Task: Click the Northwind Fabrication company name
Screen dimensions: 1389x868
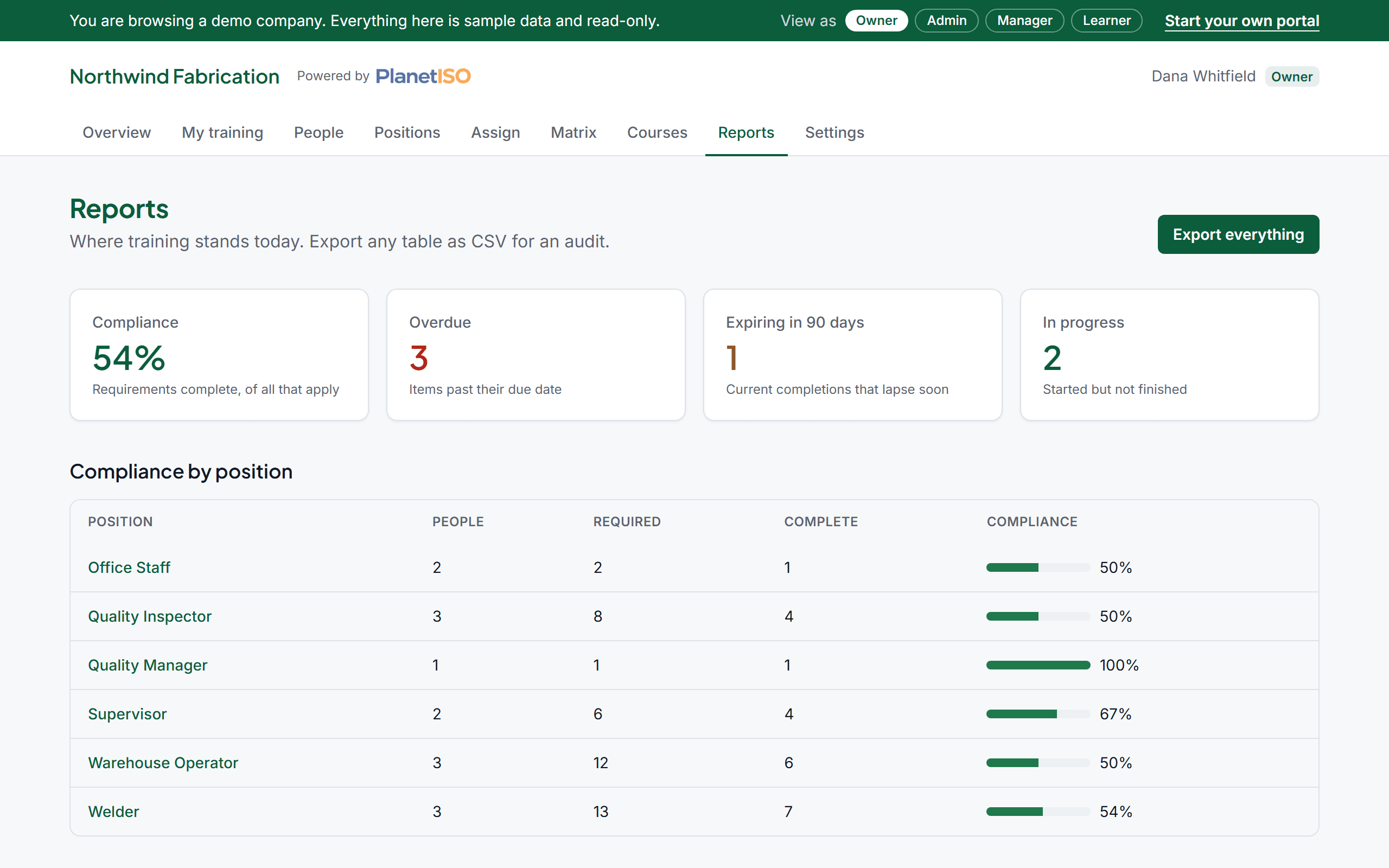Action: [x=175, y=76]
